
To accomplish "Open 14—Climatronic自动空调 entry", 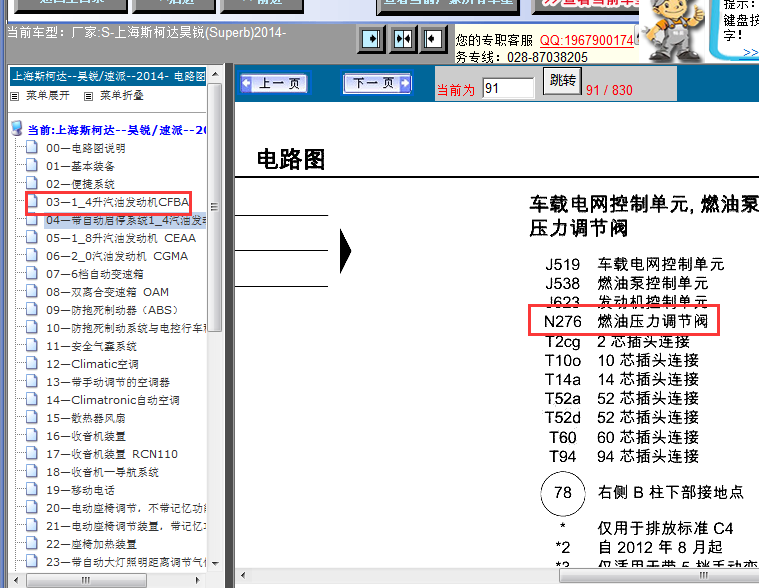I will coord(113,400).
